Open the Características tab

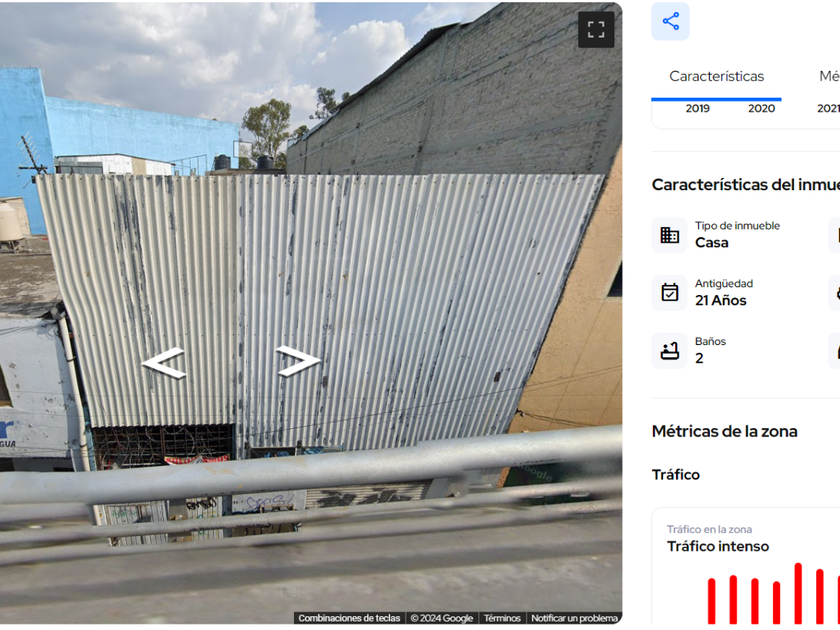coord(716,77)
